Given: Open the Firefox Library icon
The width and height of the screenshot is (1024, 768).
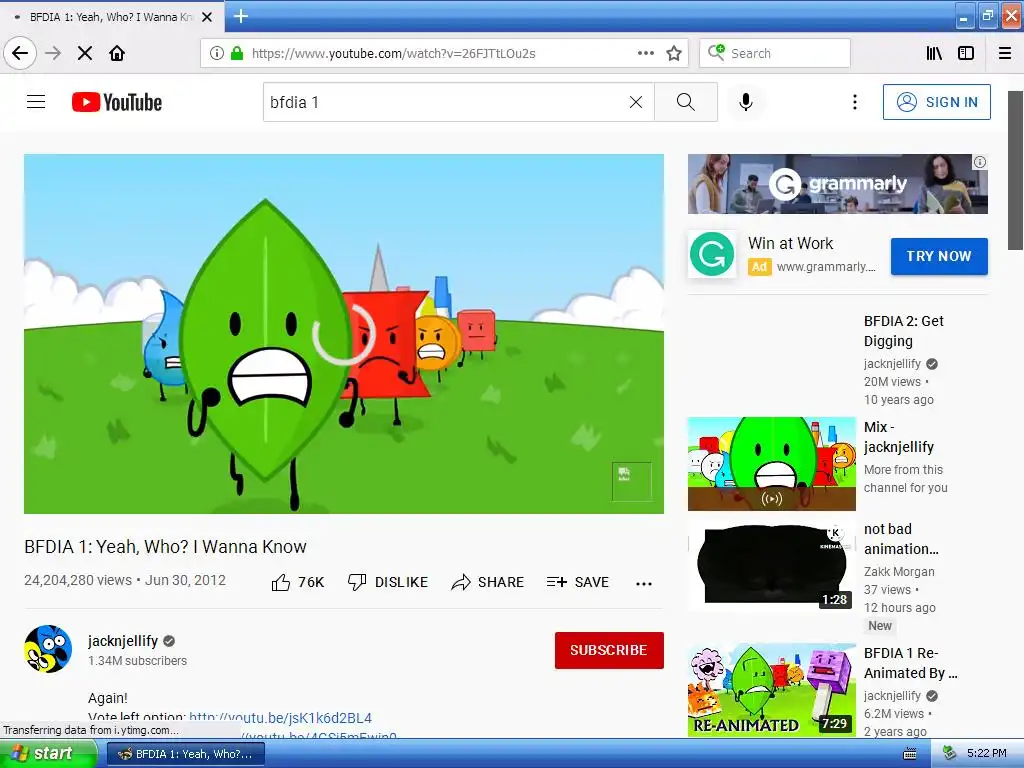Looking at the screenshot, I should (x=934, y=53).
